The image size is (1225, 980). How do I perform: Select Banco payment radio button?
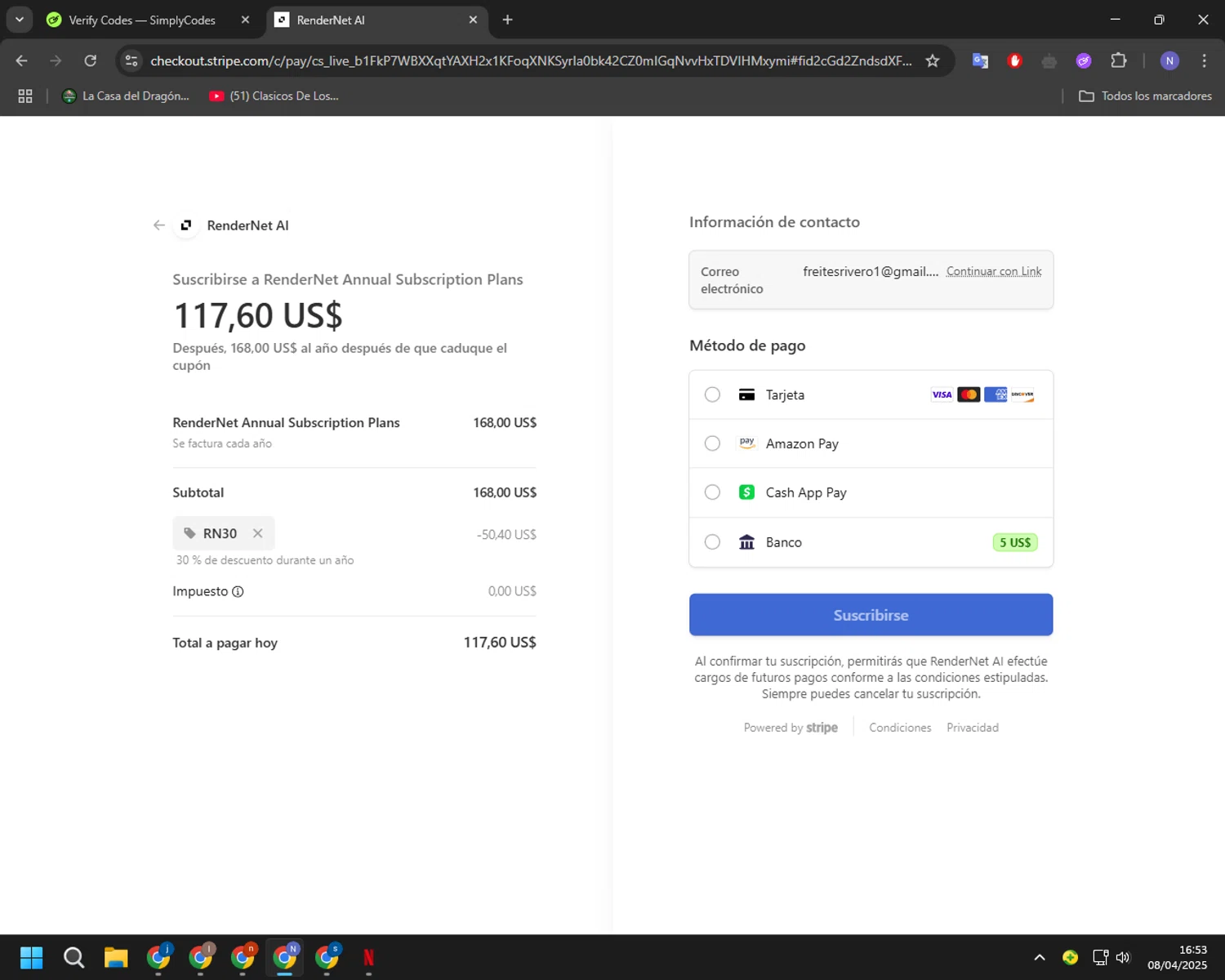(712, 542)
